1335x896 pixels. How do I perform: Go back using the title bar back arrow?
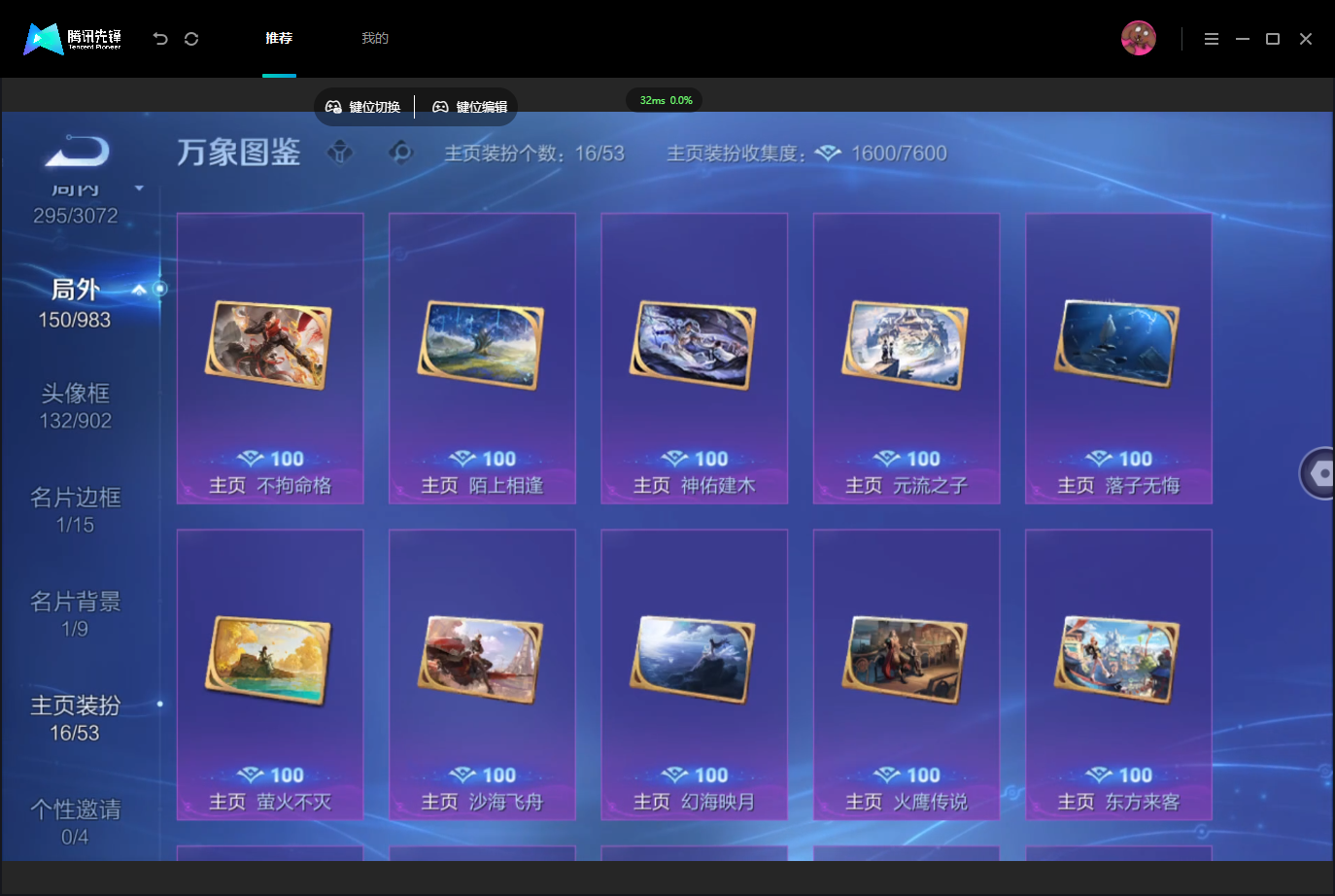pyautogui.click(x=160, y=39)
